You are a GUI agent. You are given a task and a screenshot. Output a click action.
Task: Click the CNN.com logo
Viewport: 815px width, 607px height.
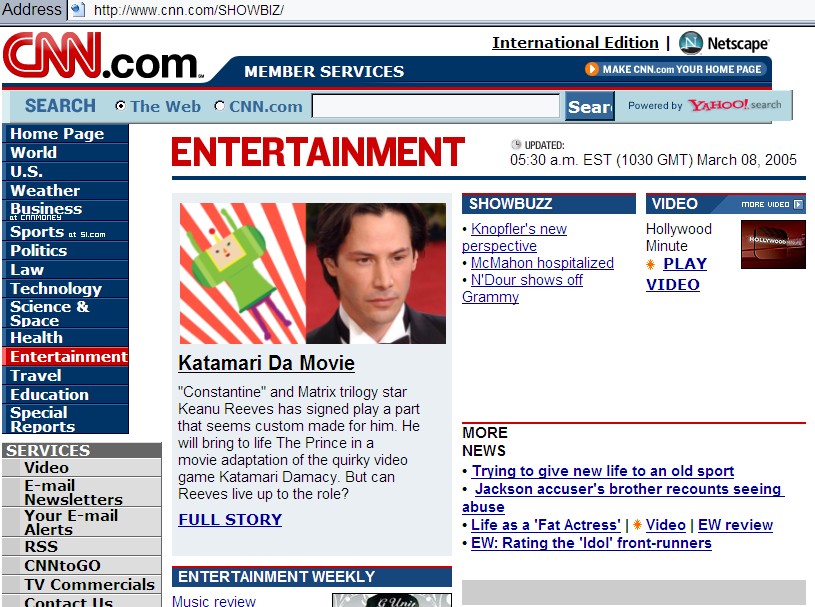coord(103,57)
